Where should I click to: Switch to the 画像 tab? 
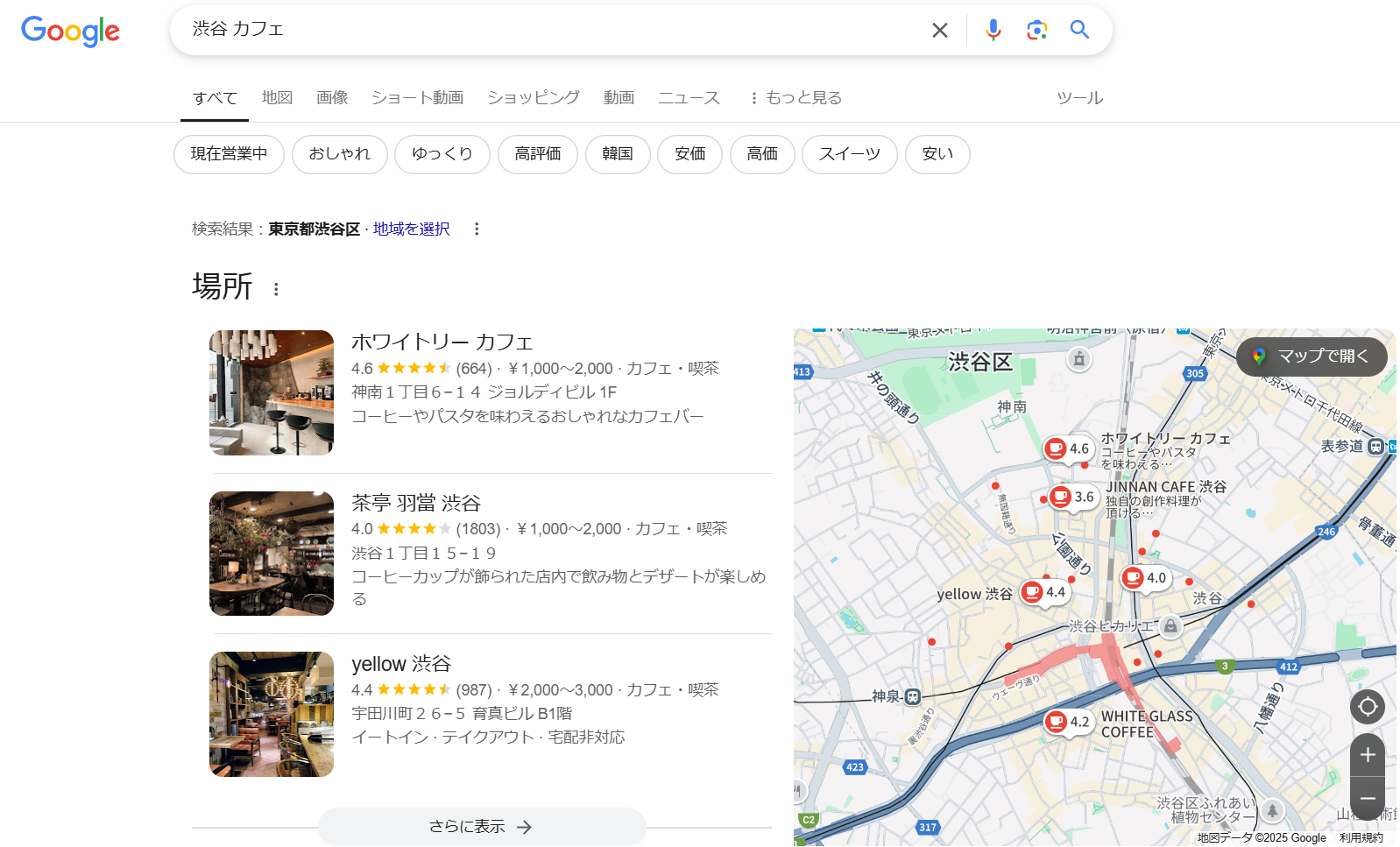[x=332, y=98]
